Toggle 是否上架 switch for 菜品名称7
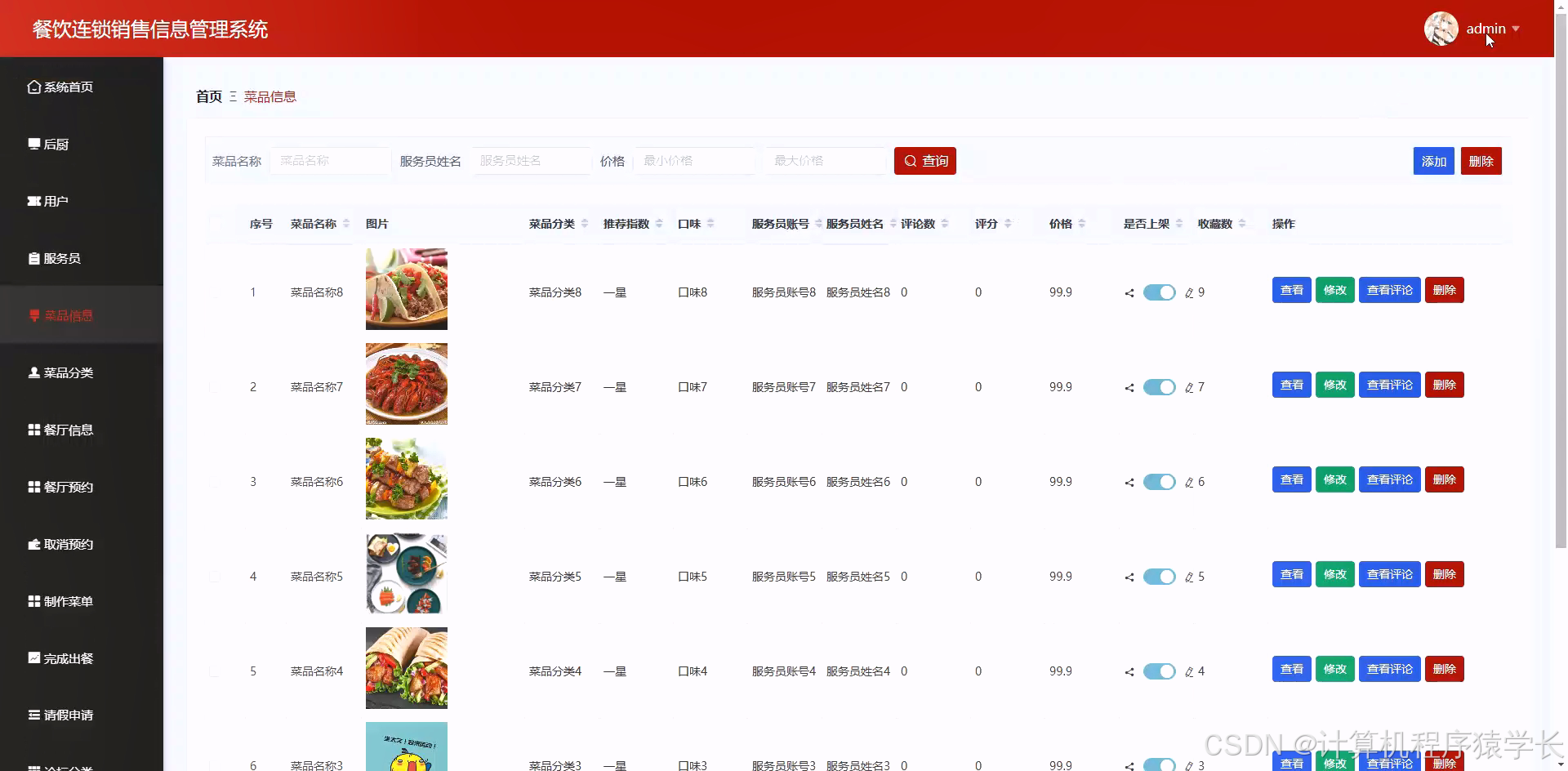 1159,387
